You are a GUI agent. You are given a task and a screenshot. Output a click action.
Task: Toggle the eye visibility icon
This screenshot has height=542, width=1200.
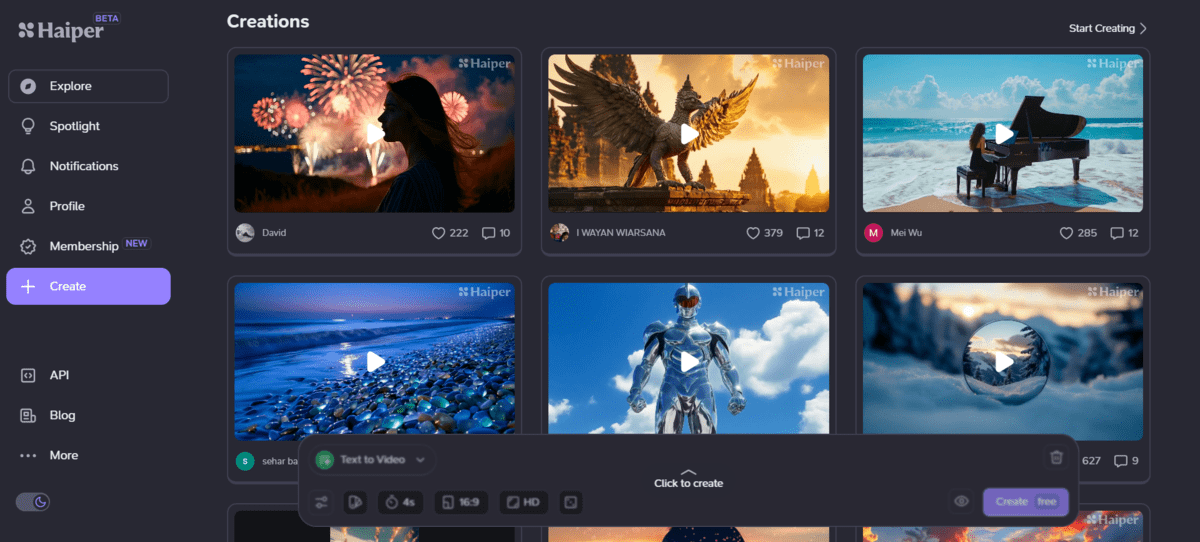(x=961, y=502)
